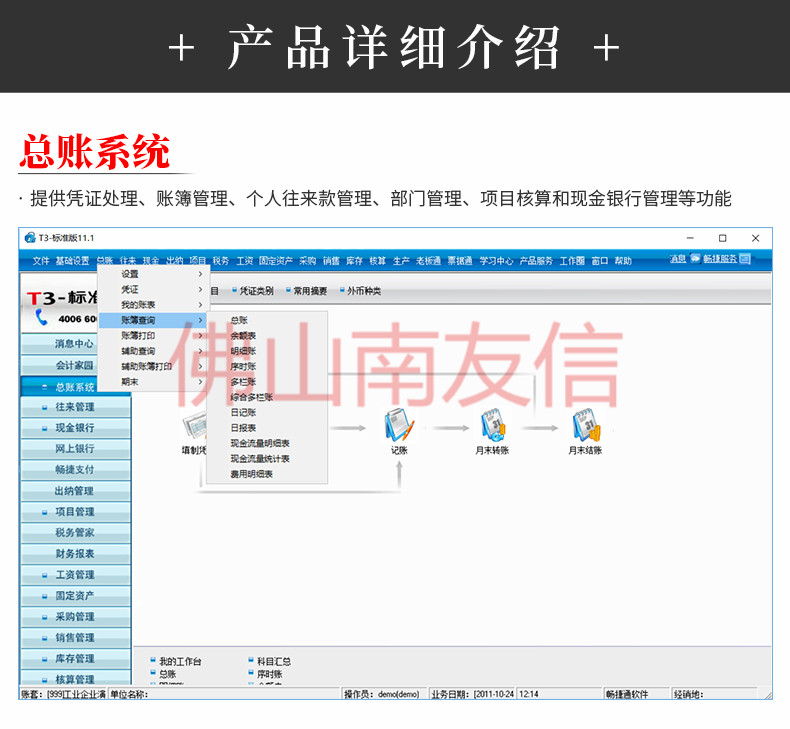Viewport: 790px width, 729px height.
Task: Open 出纳管理 in the sidebar
Action: pos(76,491)
